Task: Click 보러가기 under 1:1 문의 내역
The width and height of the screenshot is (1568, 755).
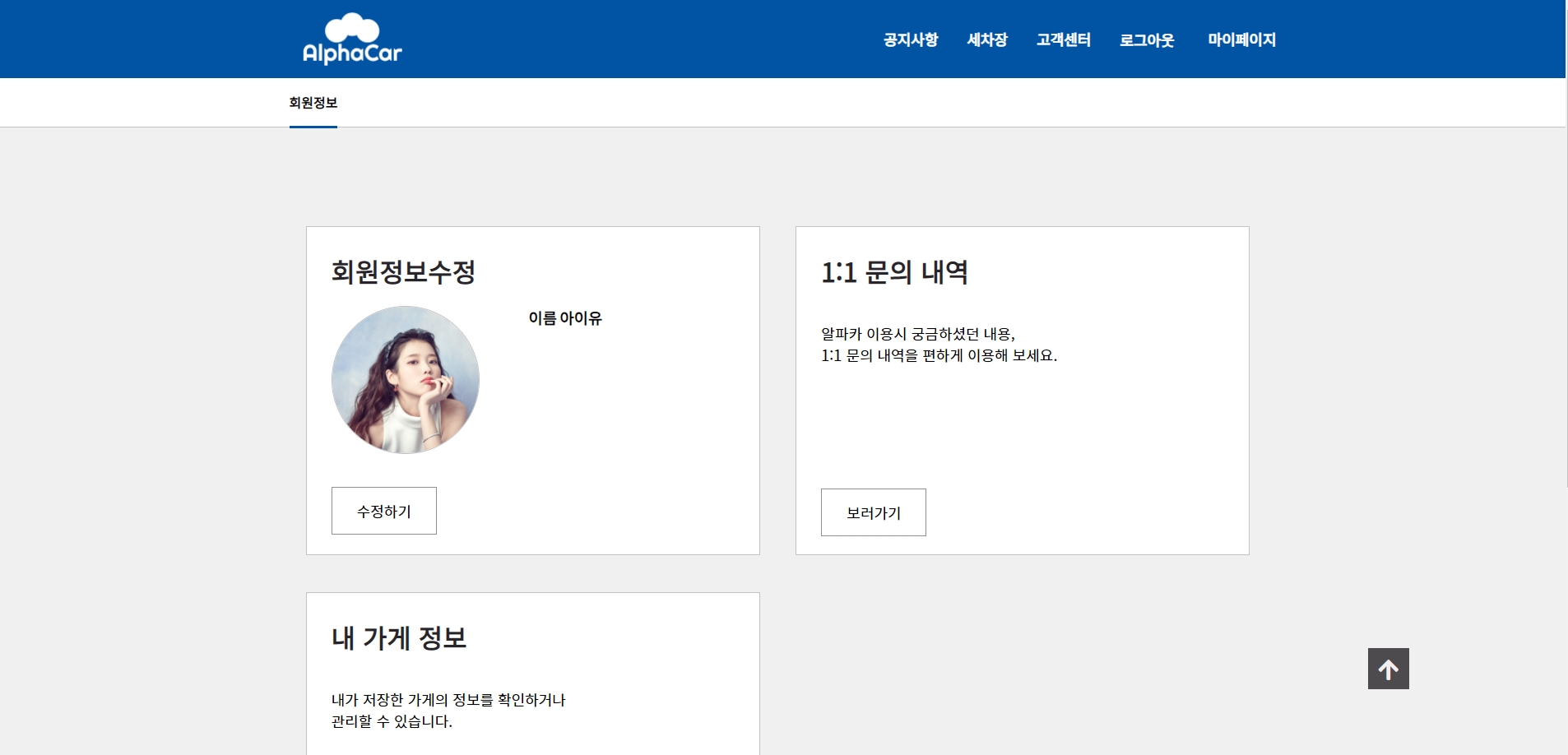Action: pos(874,512)
